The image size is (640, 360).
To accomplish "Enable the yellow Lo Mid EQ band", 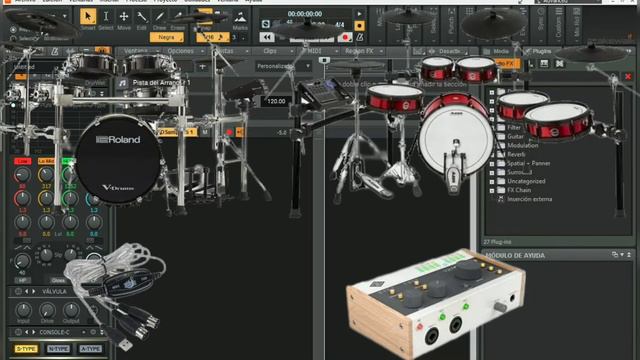I will (46, 161).
